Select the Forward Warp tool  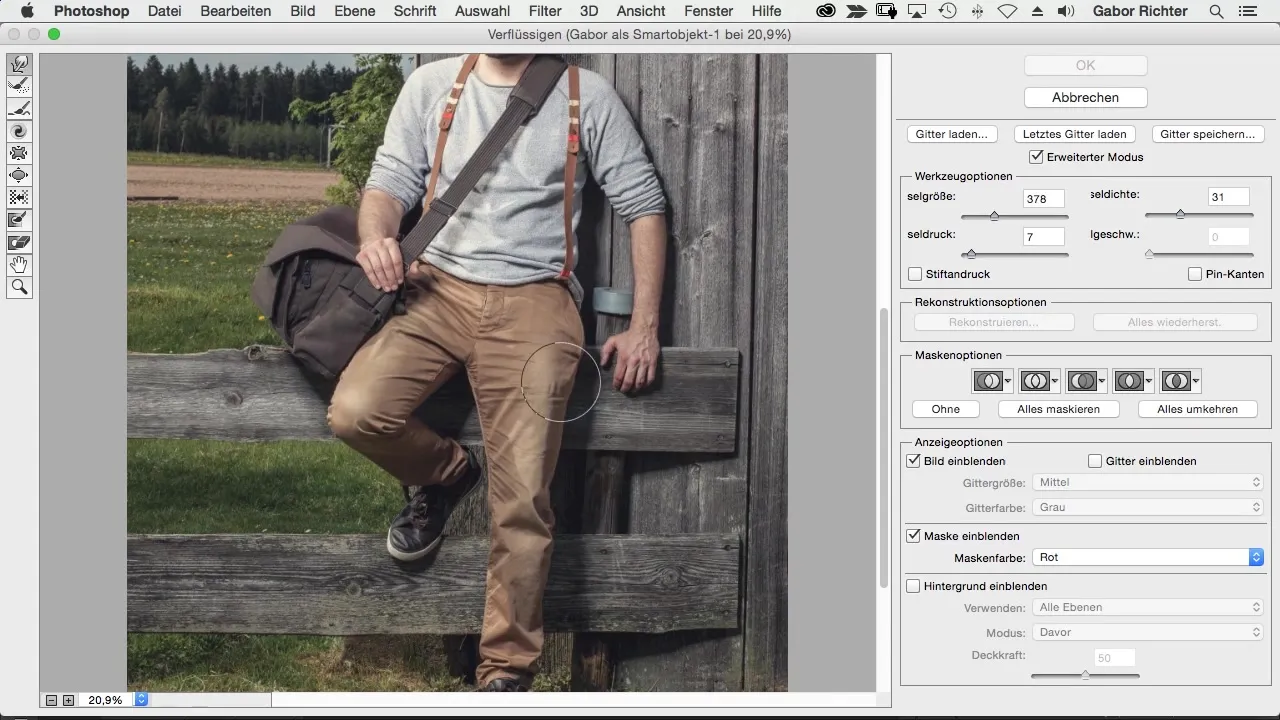click(19, 64)
